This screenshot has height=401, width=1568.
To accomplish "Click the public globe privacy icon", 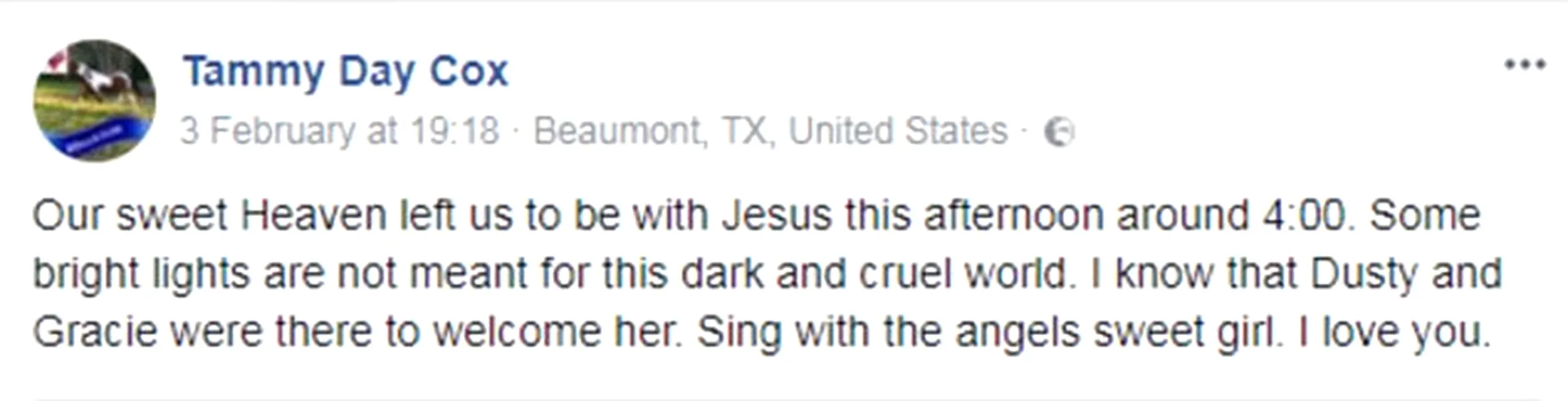I will coord(1059,132).
